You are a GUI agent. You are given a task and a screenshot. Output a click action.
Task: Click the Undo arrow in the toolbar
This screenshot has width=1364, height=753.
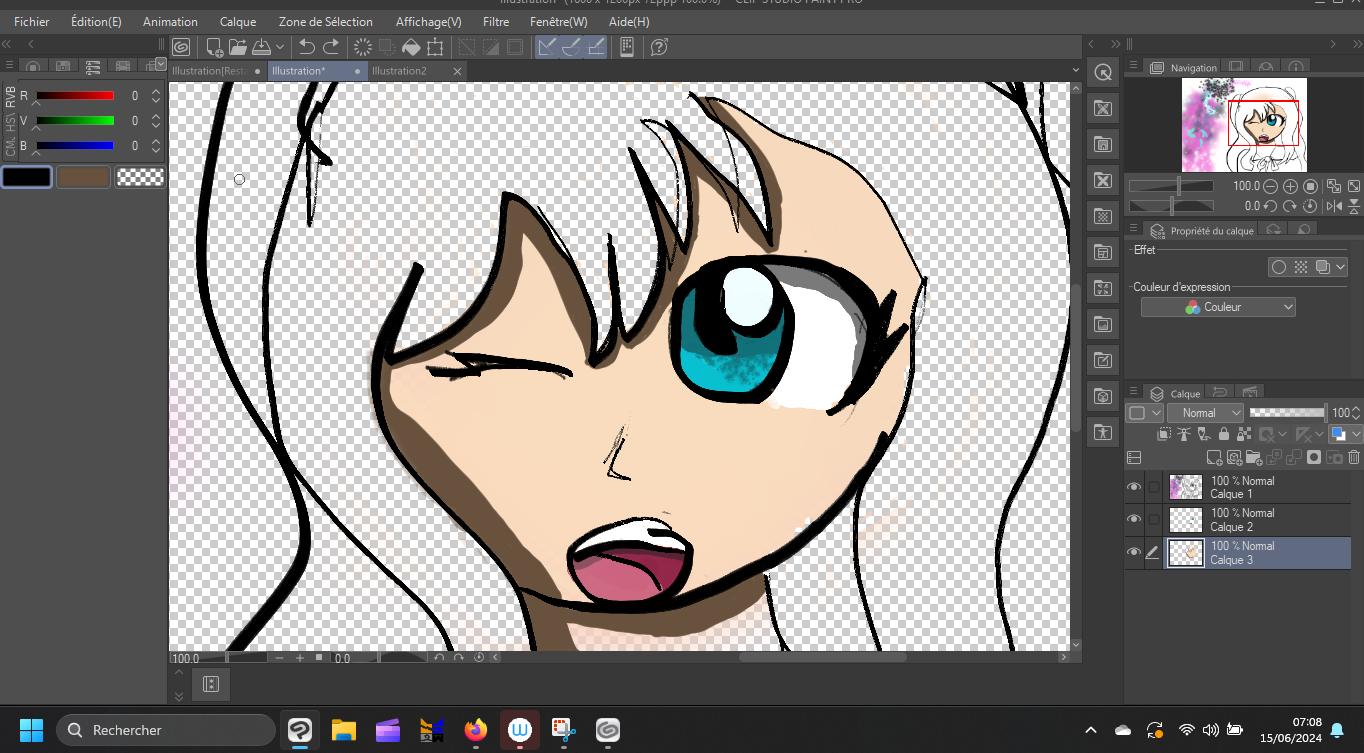pyautogui.click(x=307, y=47)
